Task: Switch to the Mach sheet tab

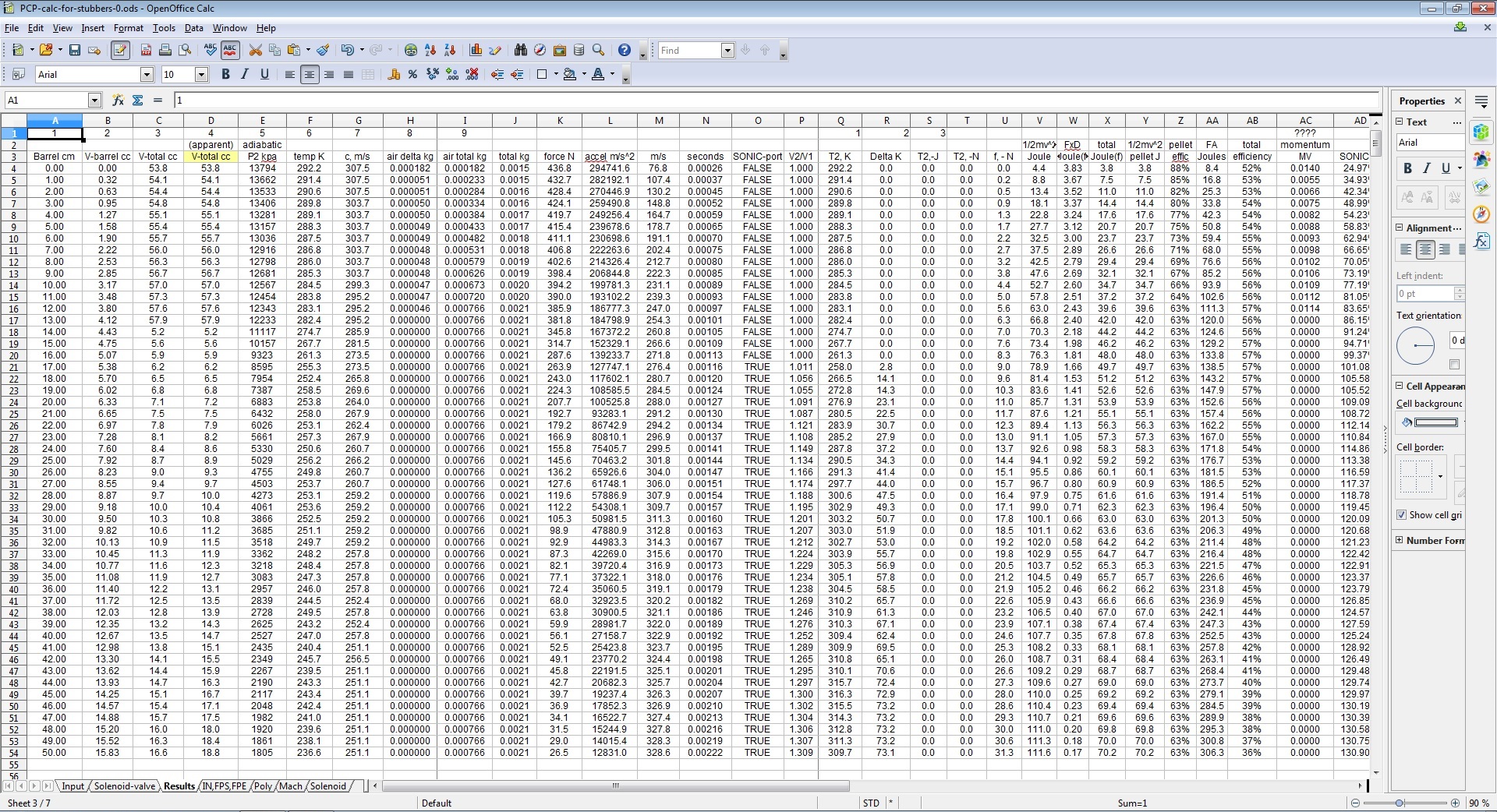Action: (x=291, y=786)
